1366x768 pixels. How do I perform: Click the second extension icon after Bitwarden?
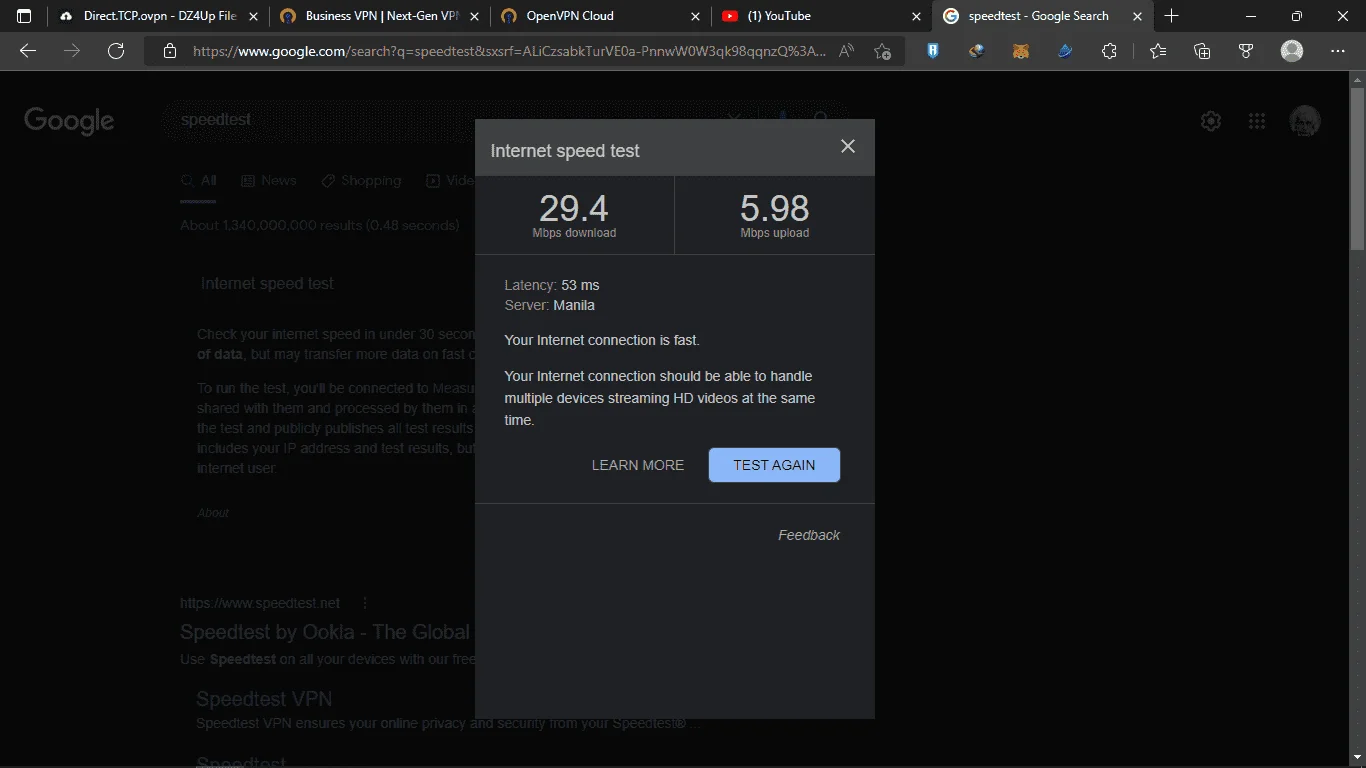click(x=977, y=51)
